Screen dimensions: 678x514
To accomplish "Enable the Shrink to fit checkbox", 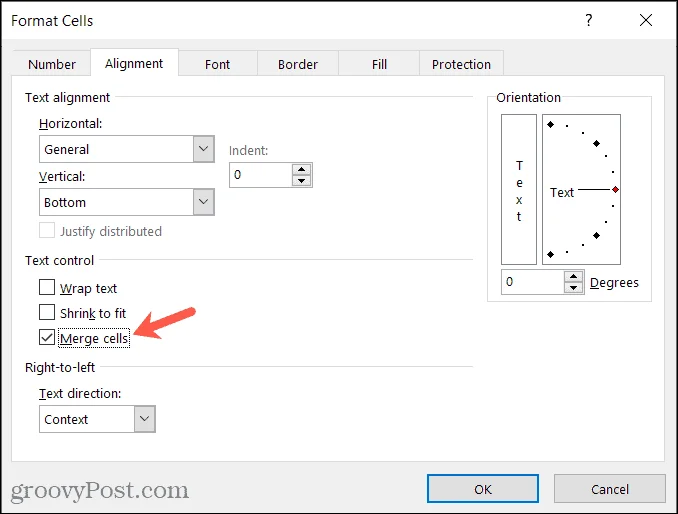I will click(x=47, y=312).
